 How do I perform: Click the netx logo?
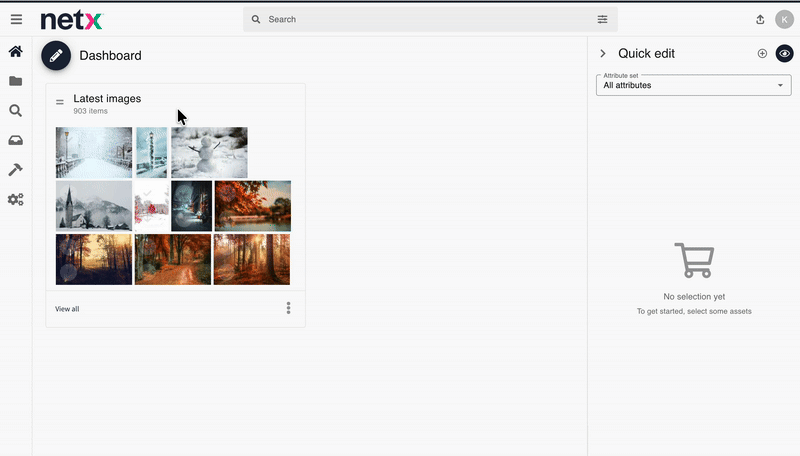(x=71, y=19)
